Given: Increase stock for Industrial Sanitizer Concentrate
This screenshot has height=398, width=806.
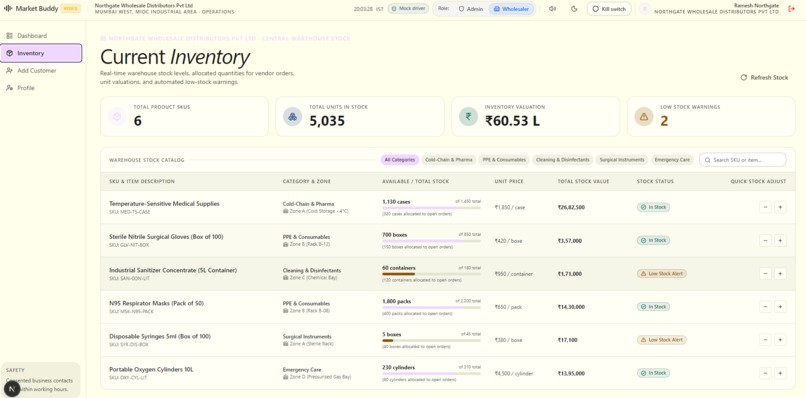Looking at the screenshot, I should point(780,274).
